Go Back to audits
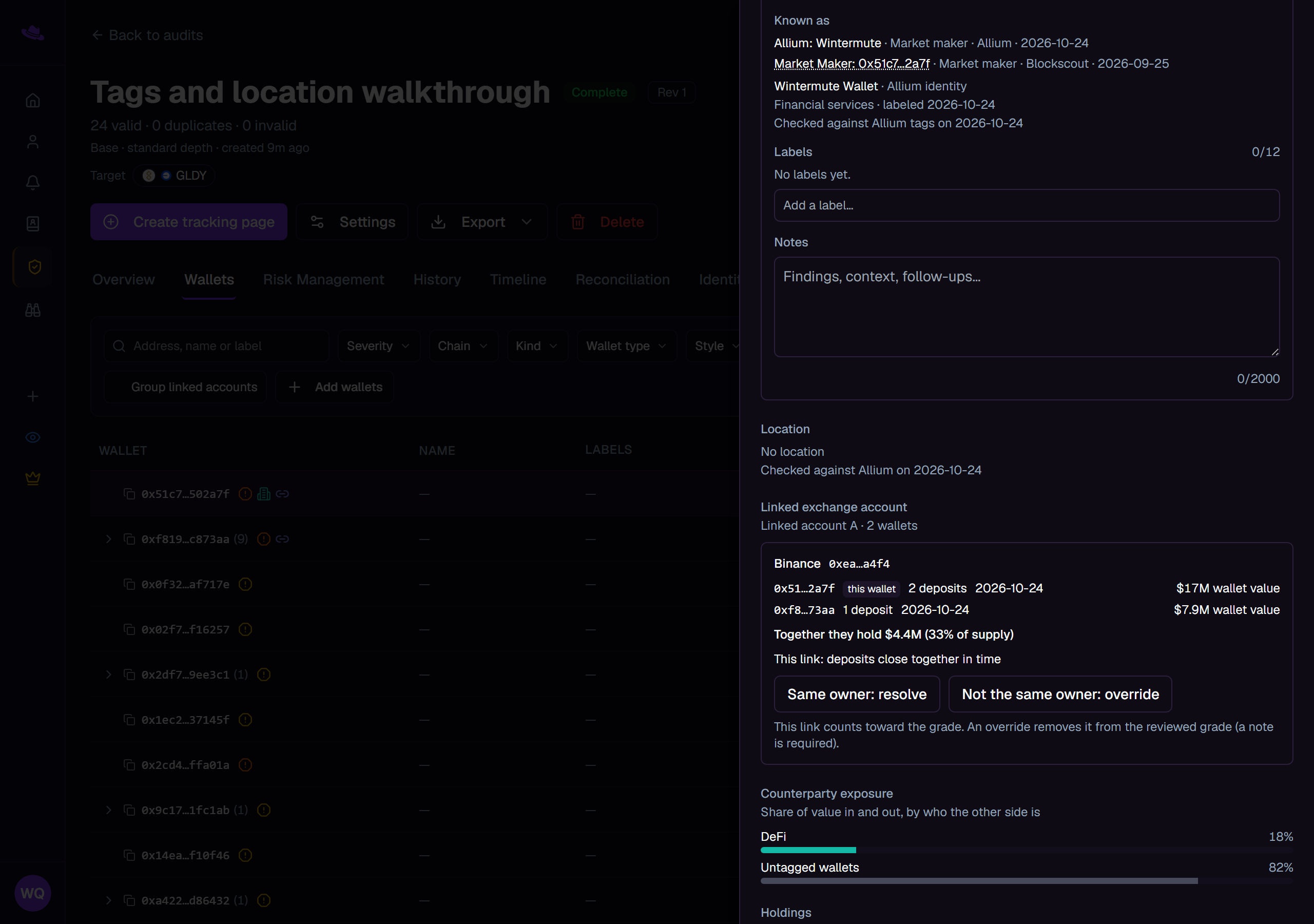The height and width of the screenshot is (924, 1314). click(147, 35)
